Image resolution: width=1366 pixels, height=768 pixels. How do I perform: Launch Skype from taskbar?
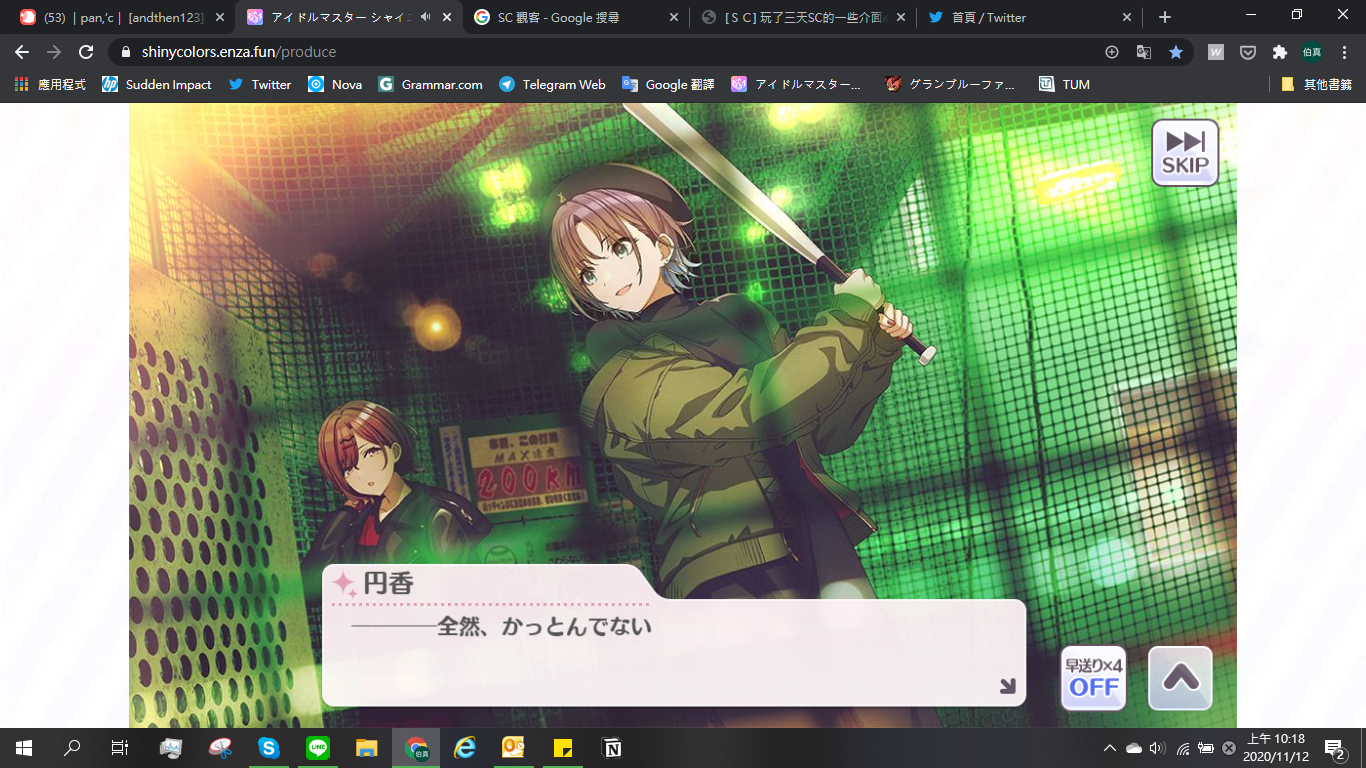coord(268,748)
